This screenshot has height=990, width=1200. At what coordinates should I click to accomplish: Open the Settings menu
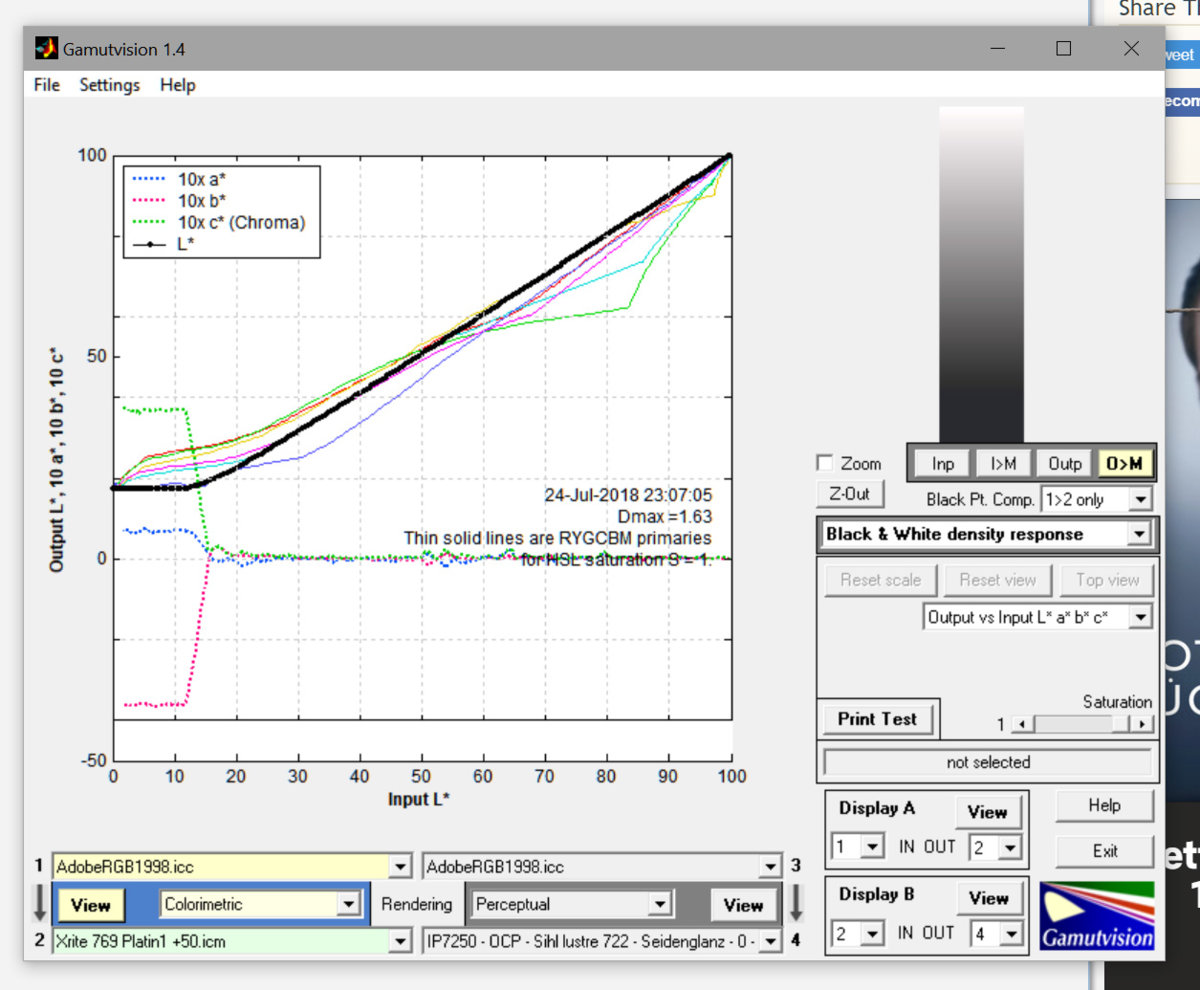click(x=109, y=85)
